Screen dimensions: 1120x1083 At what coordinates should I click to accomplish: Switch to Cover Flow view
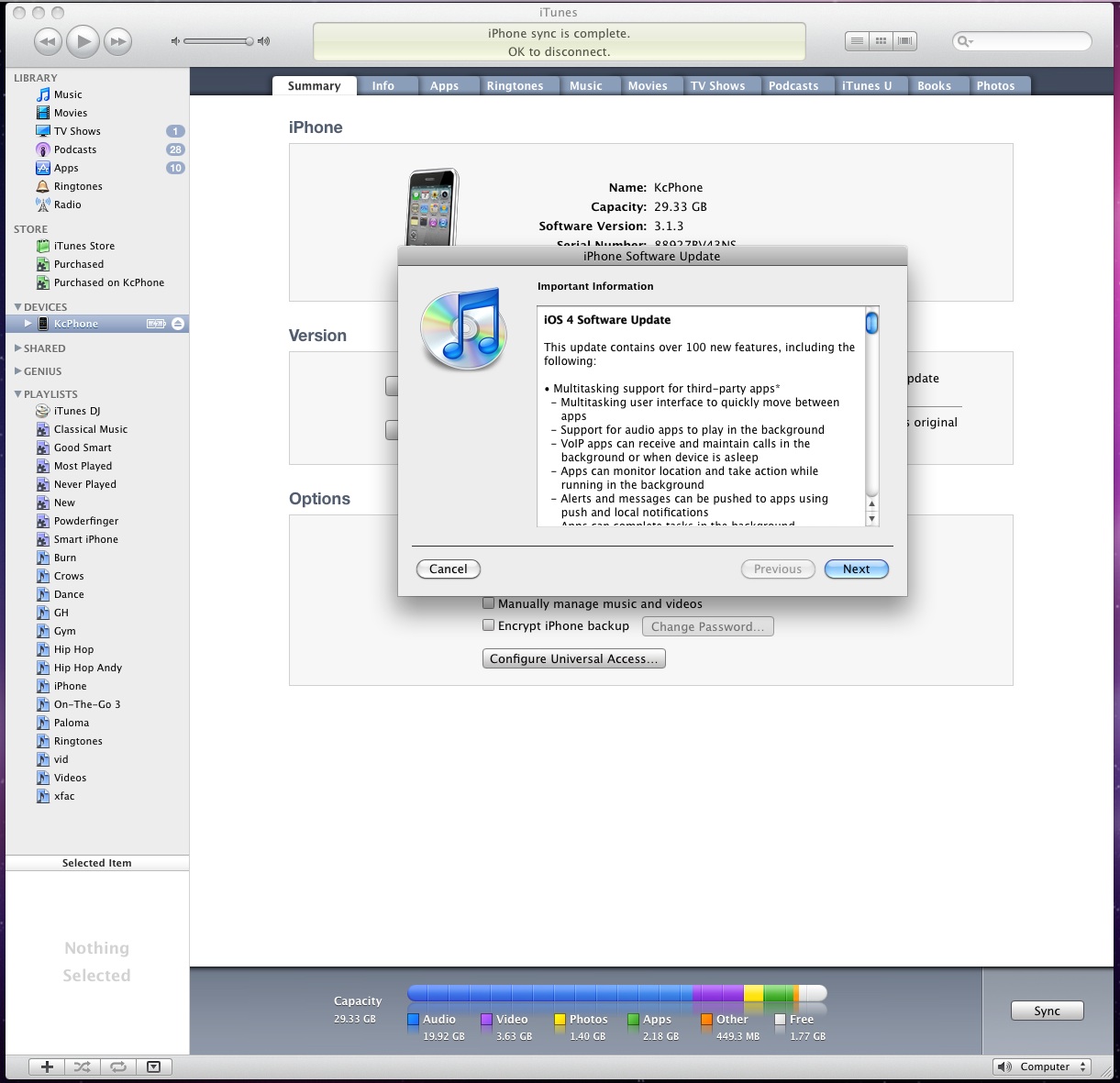(x=905, y=41)
